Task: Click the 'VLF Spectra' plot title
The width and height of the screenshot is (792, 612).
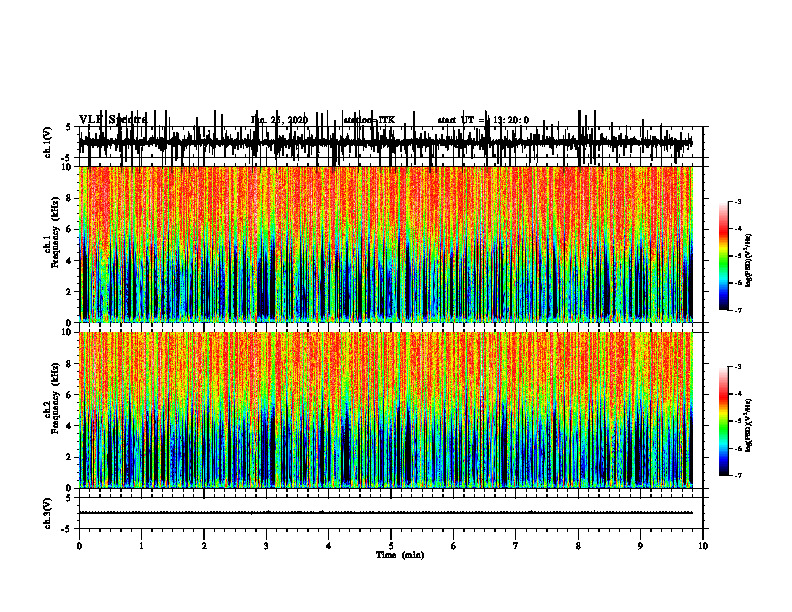Action: point(113,120)
